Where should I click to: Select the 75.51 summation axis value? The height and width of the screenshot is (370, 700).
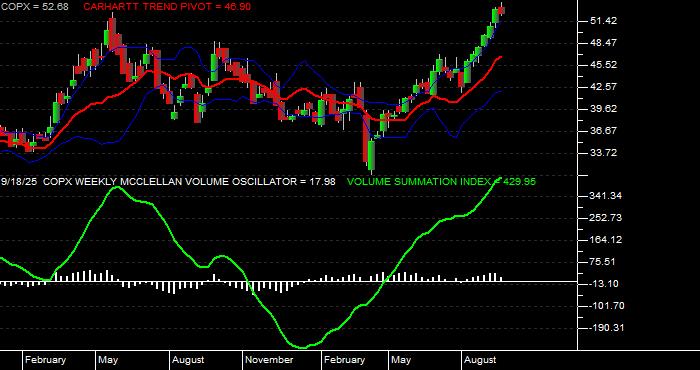603,262
